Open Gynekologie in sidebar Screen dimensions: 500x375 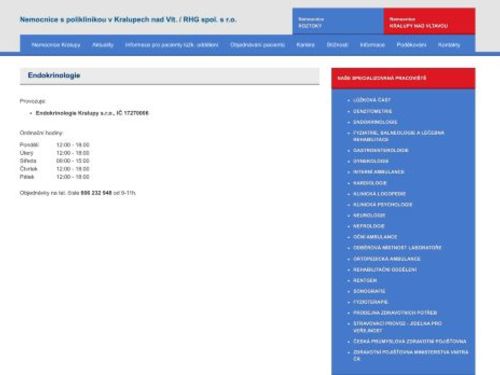[371, 161]
